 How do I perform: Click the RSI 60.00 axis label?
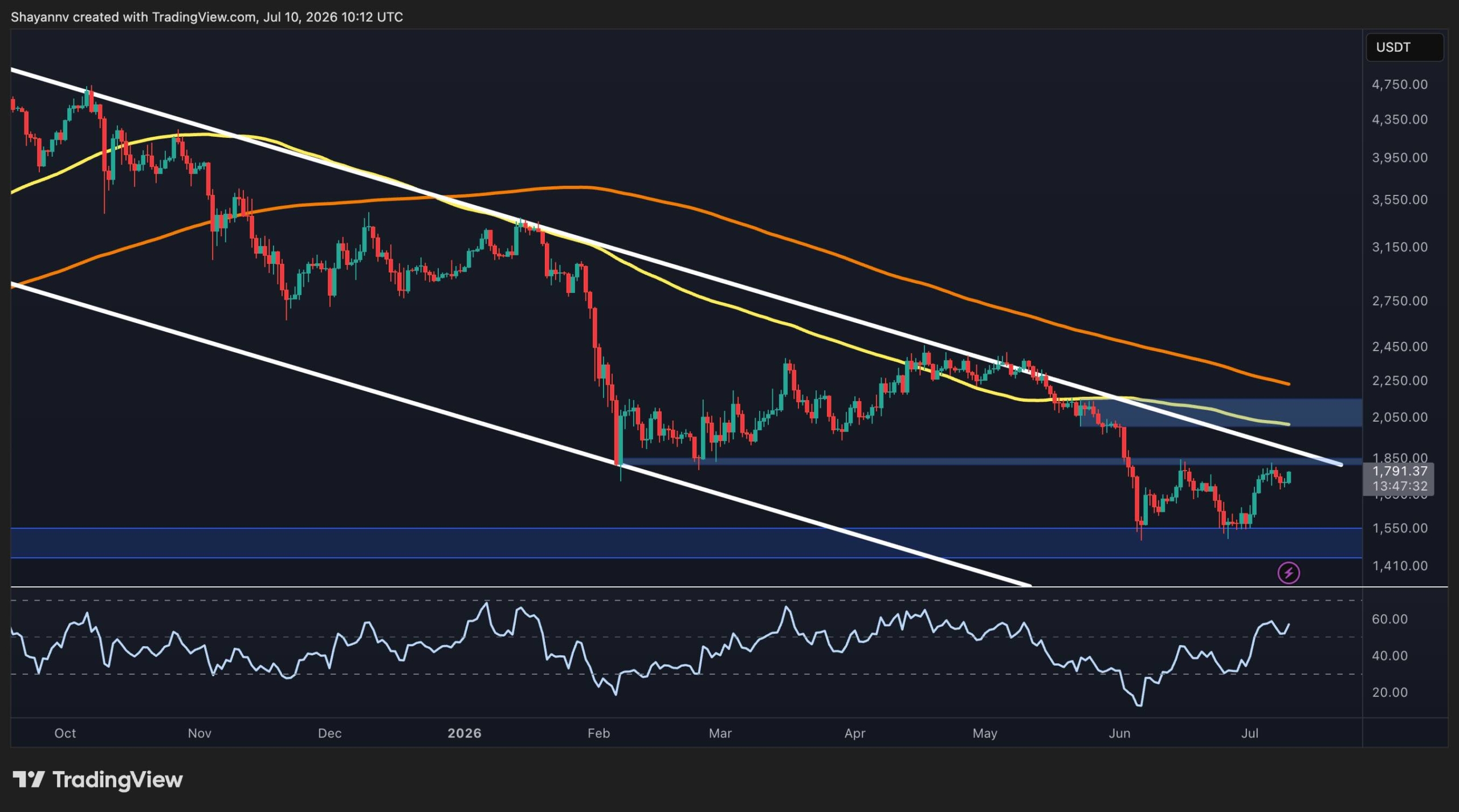(1389, 619)
